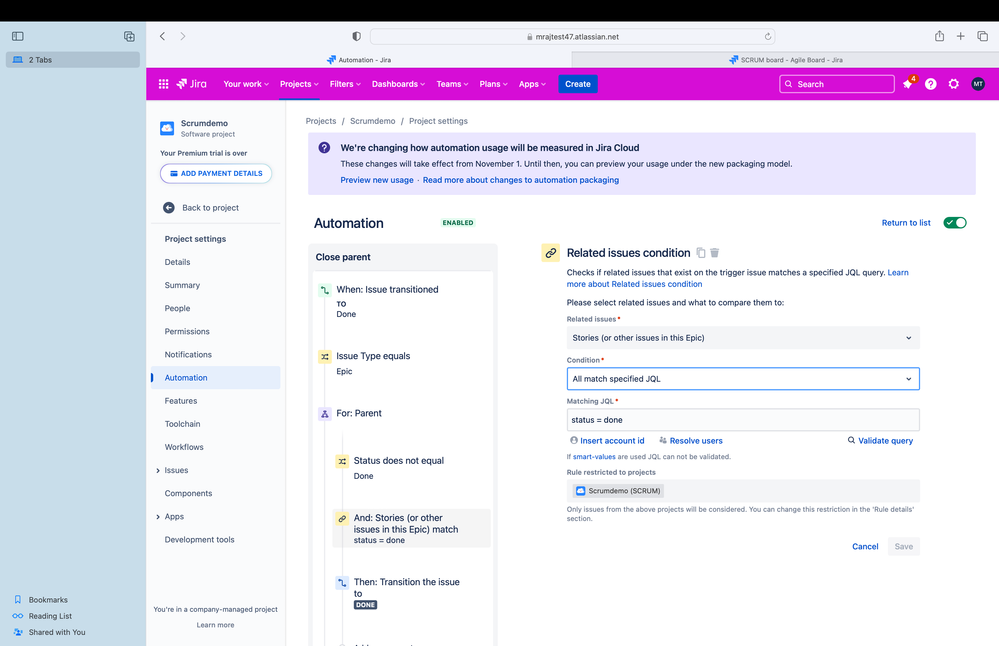Click the Issue Type equals condition icon
The height and width of the screenshot is (646, 999).
325,357
